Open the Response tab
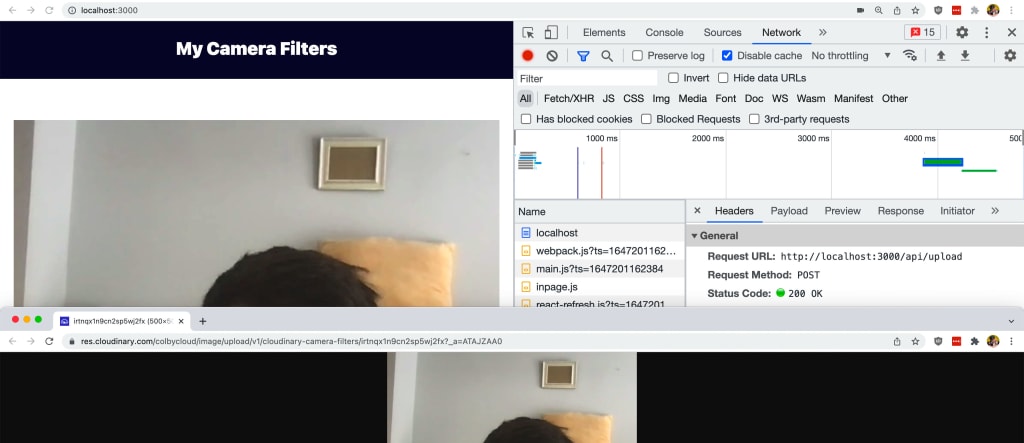This screenshot has width=1024, height=443. (901, 210)
